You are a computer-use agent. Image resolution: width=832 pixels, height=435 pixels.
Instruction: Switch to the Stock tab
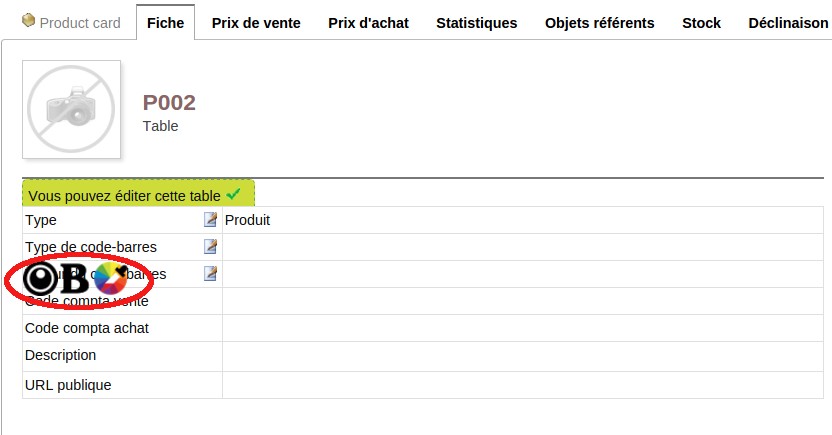tap(701, 23)
